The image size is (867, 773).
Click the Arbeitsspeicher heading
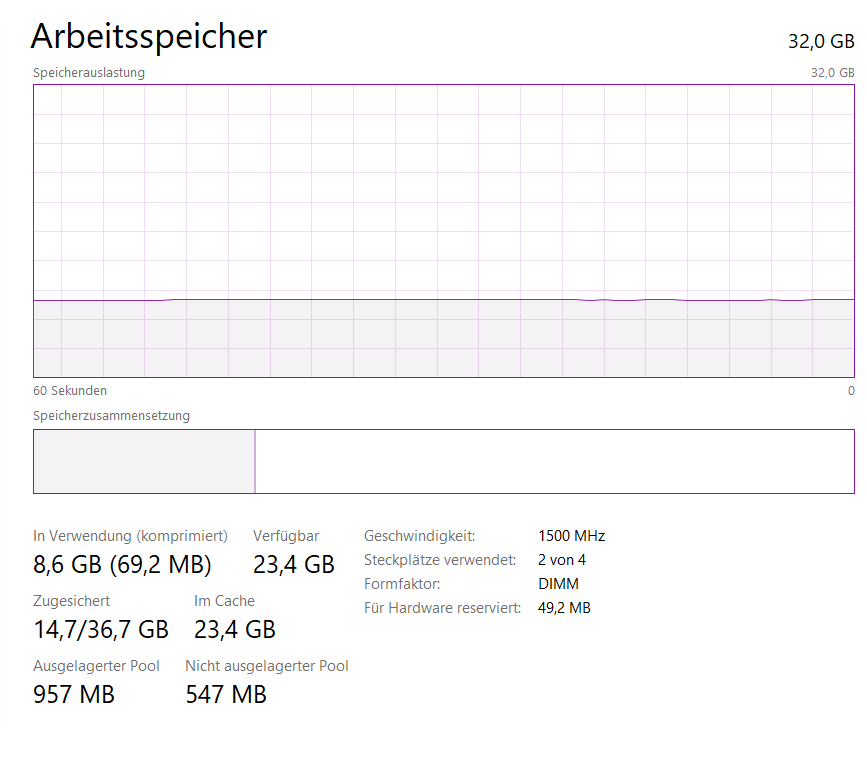tap(149, 36)
